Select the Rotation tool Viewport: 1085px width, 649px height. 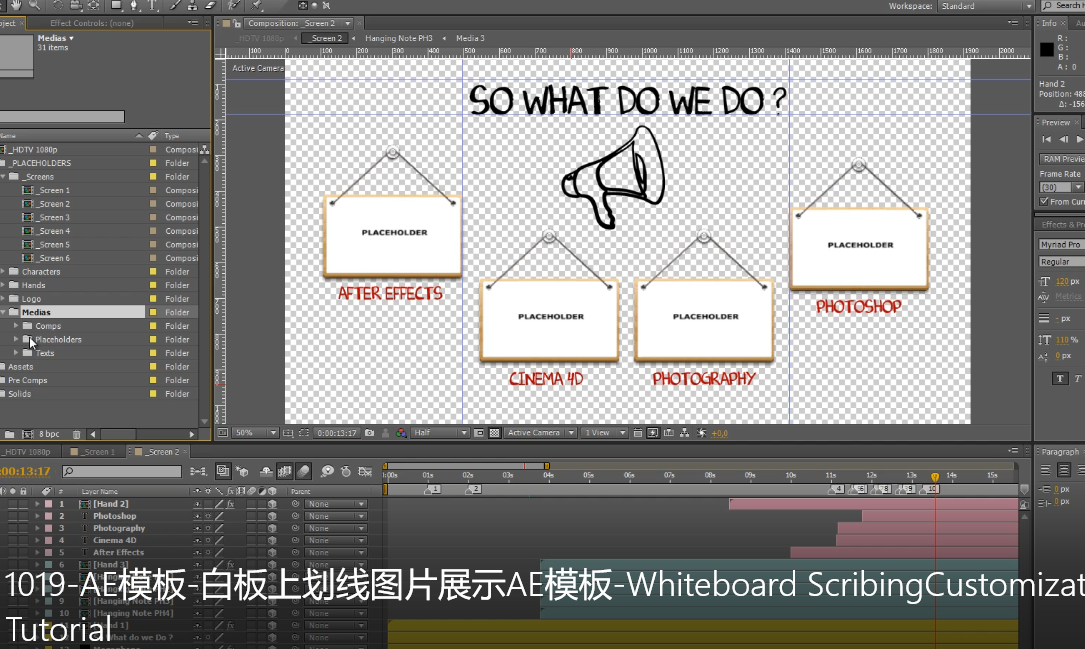[58, 5]
